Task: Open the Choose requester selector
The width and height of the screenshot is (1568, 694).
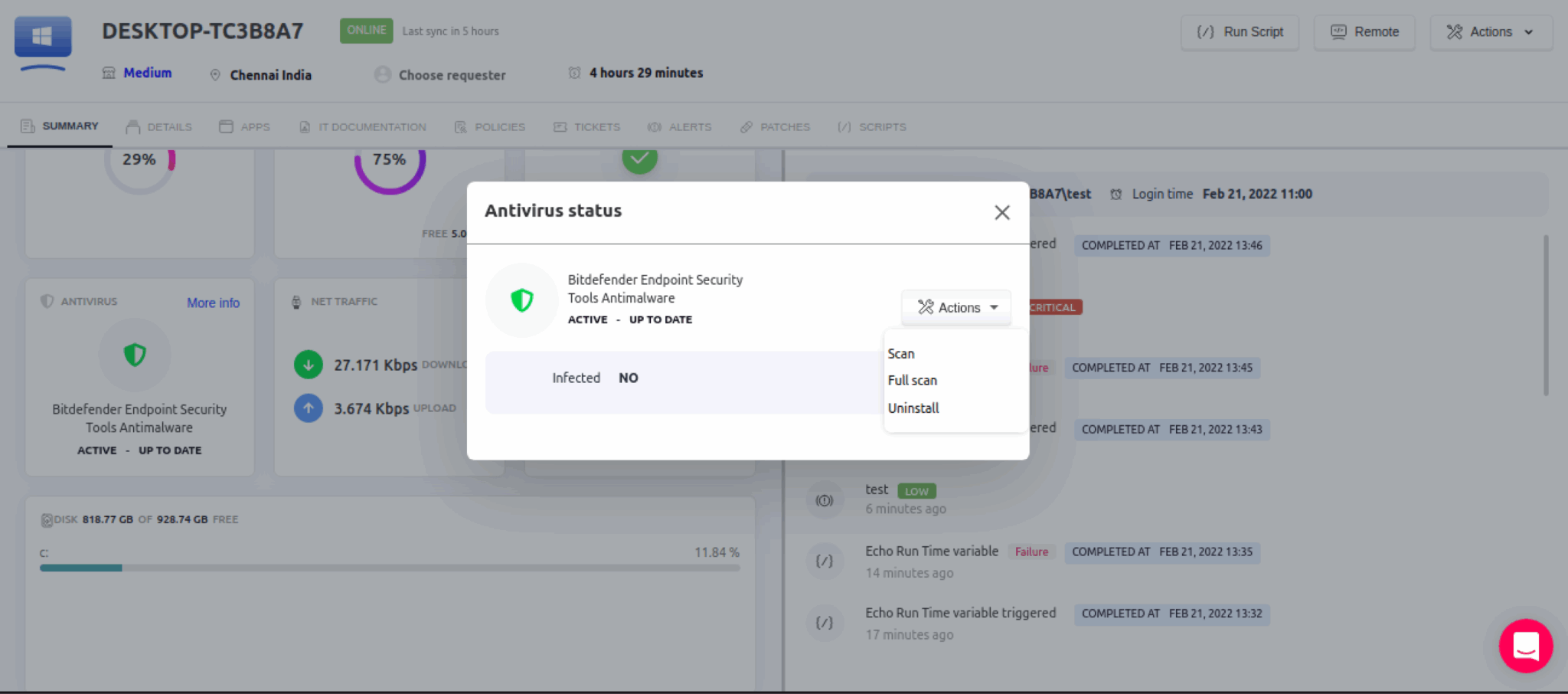Action: click(x=440, y=75)
